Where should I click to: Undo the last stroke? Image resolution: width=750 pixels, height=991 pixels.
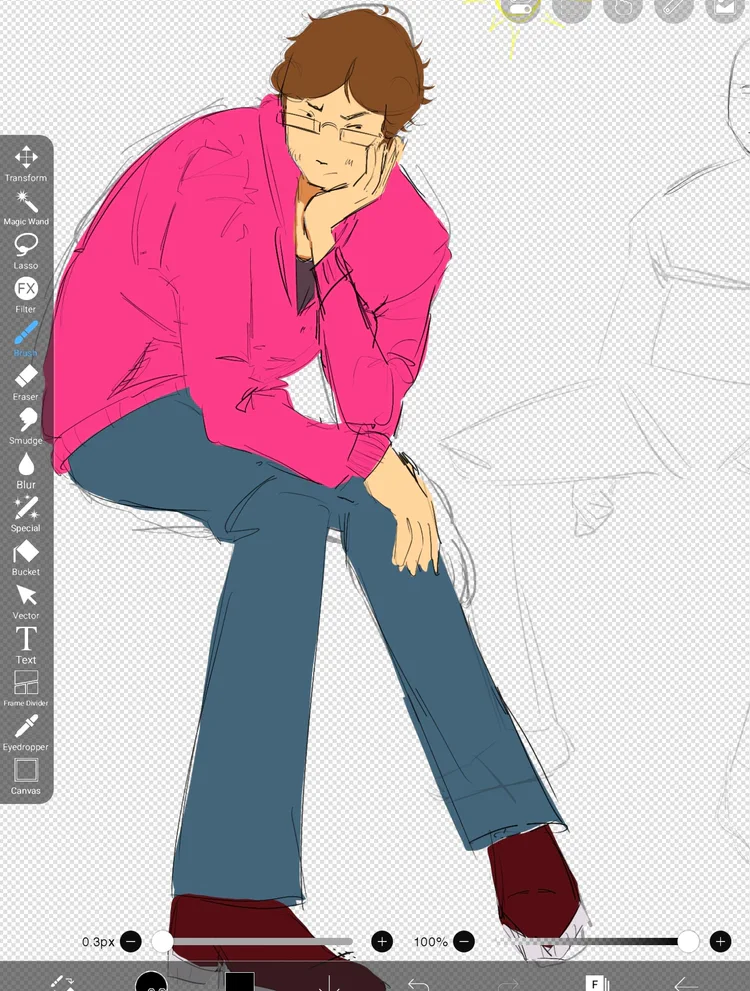point(418,984)
